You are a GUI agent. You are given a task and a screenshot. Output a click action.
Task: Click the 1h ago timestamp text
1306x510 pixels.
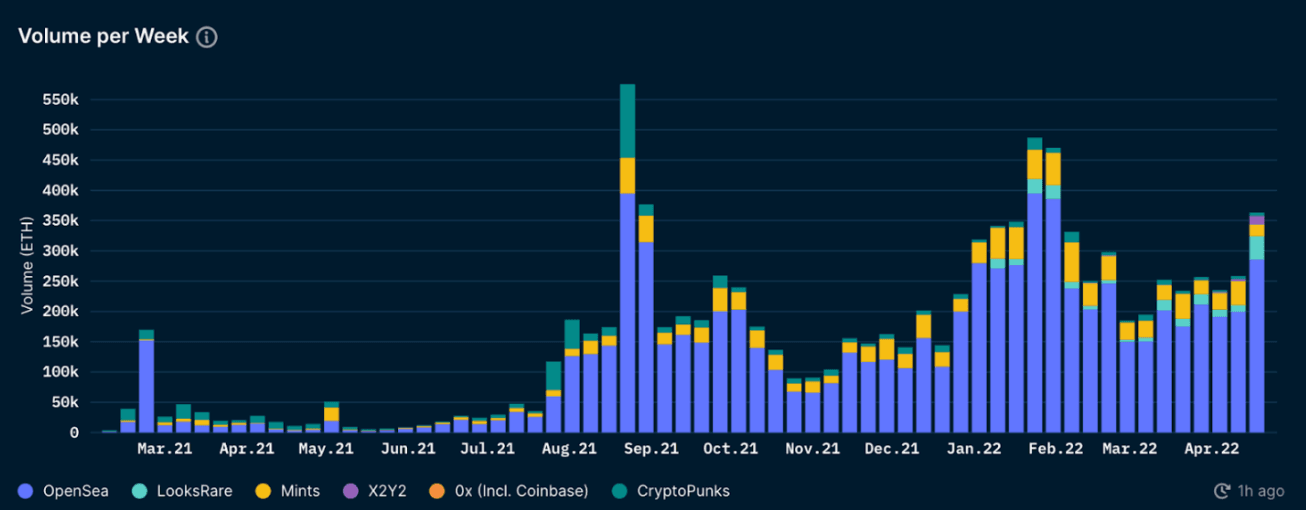pyautogui.click(x=1258, y=491)
